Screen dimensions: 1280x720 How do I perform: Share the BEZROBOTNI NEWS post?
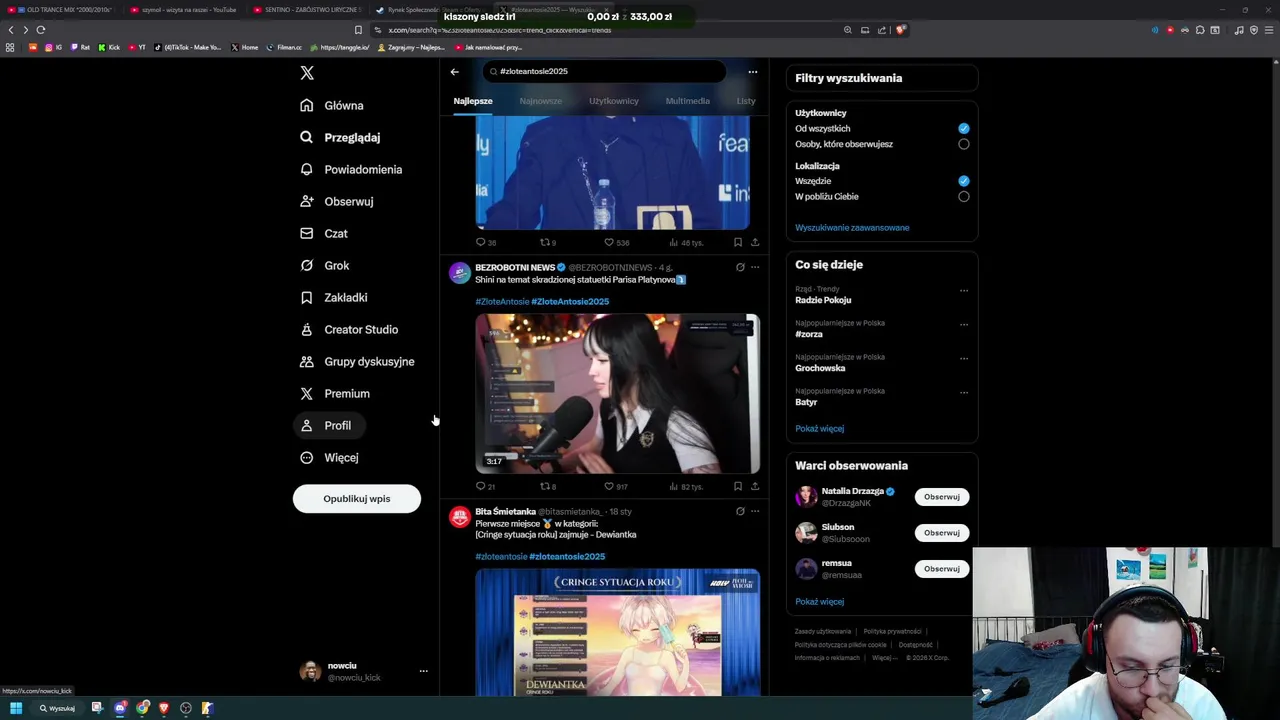tap(755, 487)
